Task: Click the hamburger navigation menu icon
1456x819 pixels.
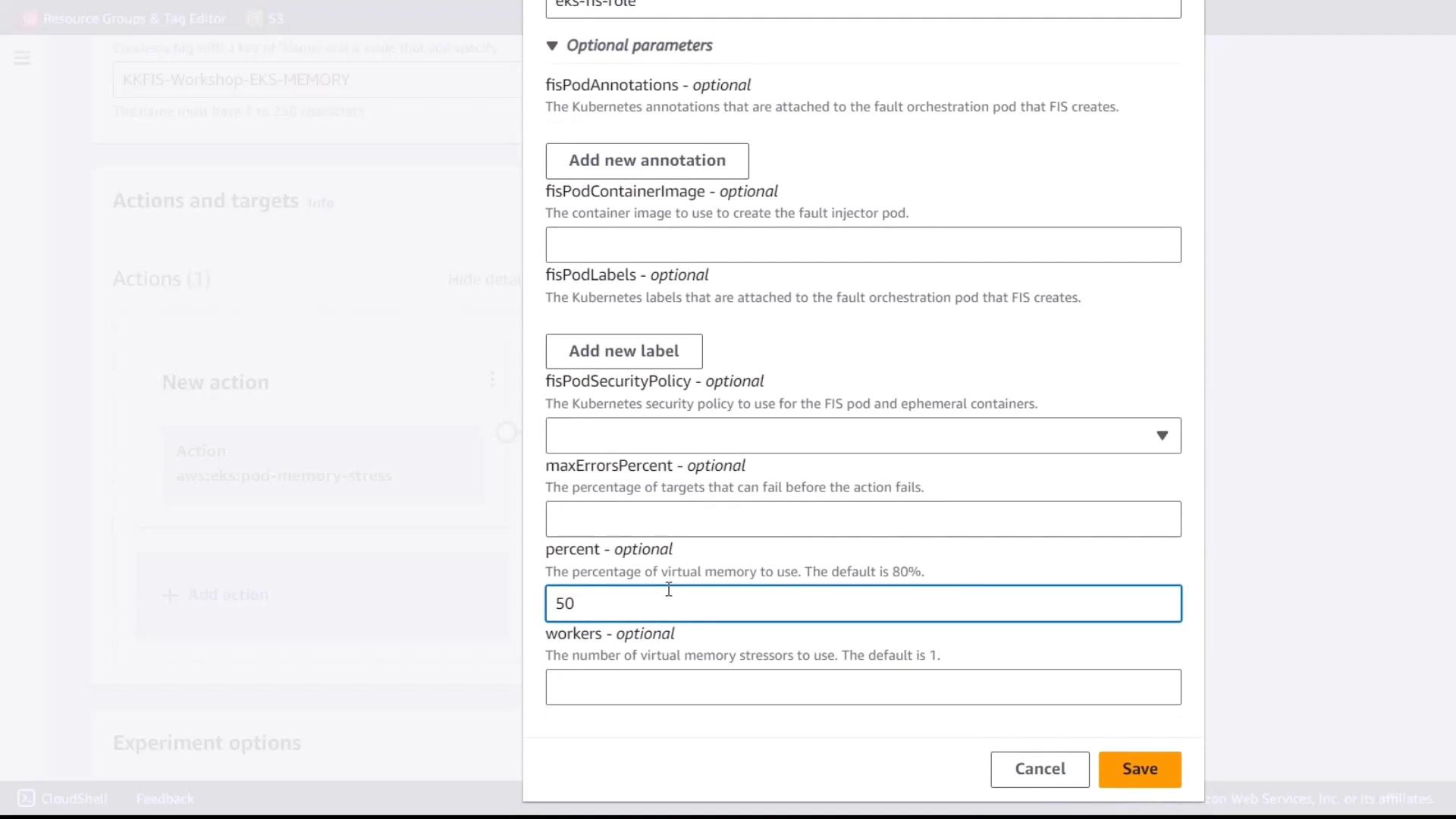Action: click(x=22, y=58)
